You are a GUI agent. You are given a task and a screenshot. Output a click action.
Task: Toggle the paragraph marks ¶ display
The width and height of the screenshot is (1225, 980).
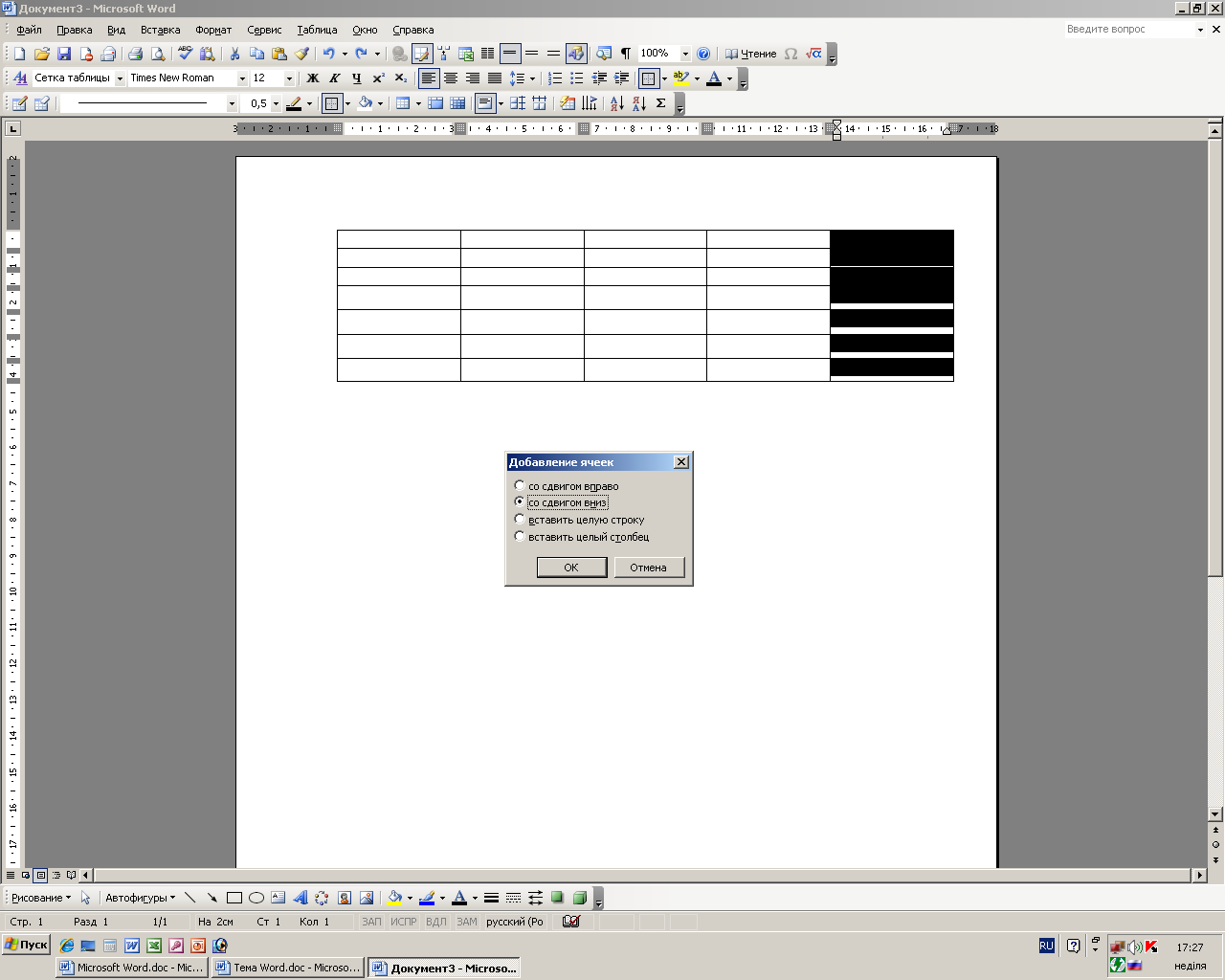tap(626, 54)
